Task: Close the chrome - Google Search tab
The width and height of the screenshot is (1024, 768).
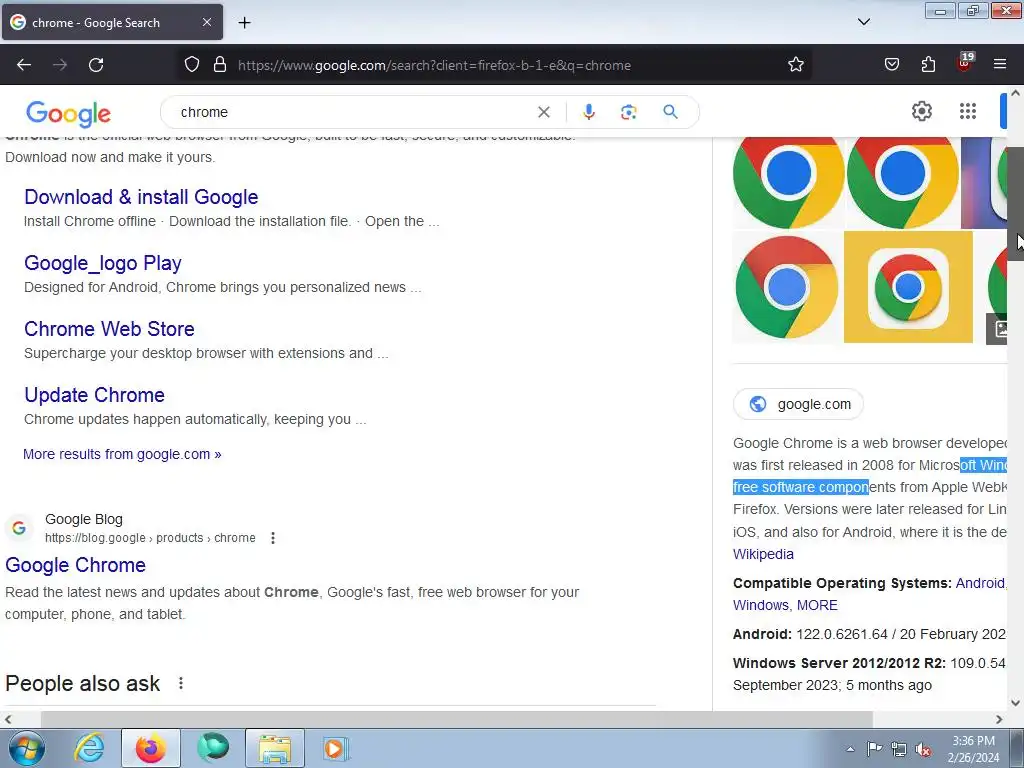Action: (x=206, y=22)
